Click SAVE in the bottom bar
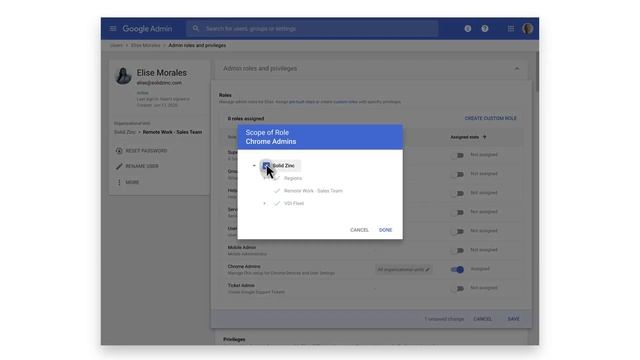 513,319
